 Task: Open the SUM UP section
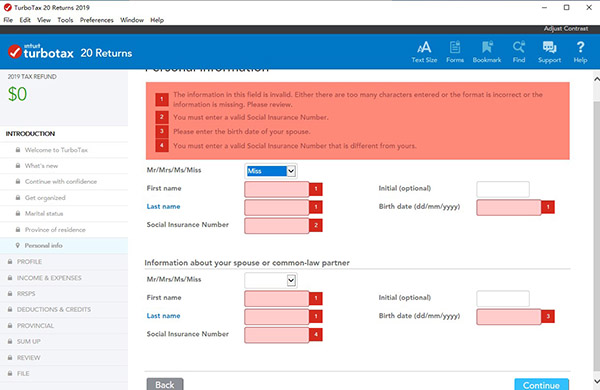click(x=64, y=341)
